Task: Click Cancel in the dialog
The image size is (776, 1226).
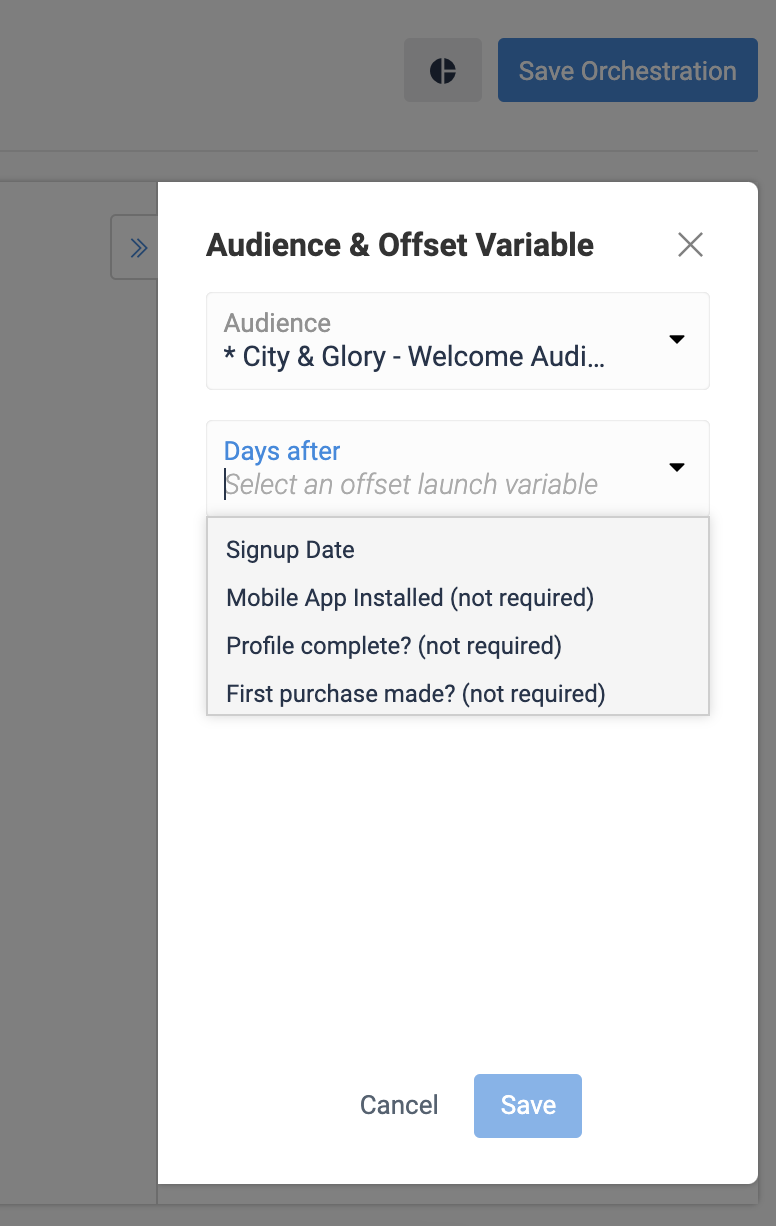Action: (x=399, y=1105)
